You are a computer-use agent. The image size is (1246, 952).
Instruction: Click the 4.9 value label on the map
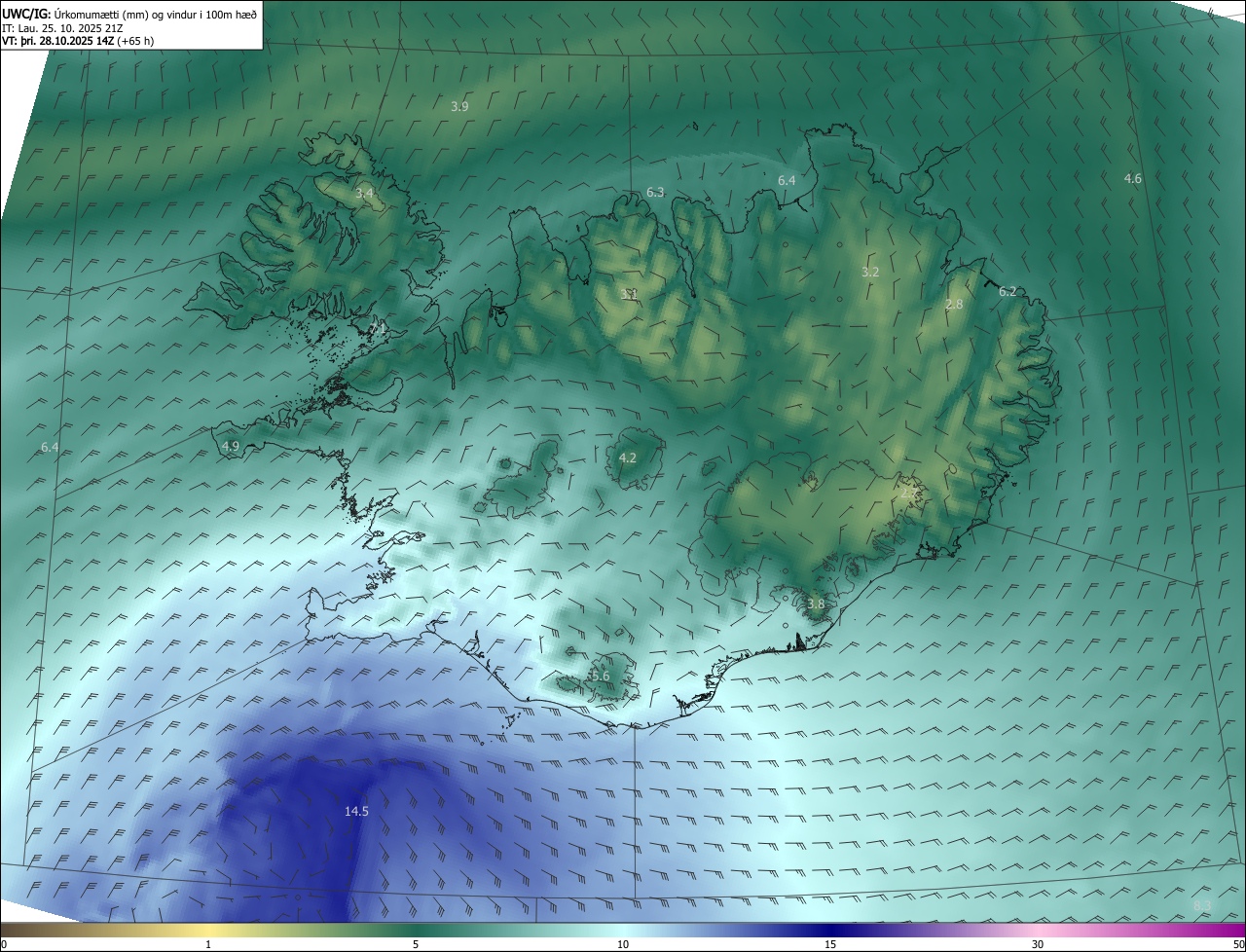point(231,446)
